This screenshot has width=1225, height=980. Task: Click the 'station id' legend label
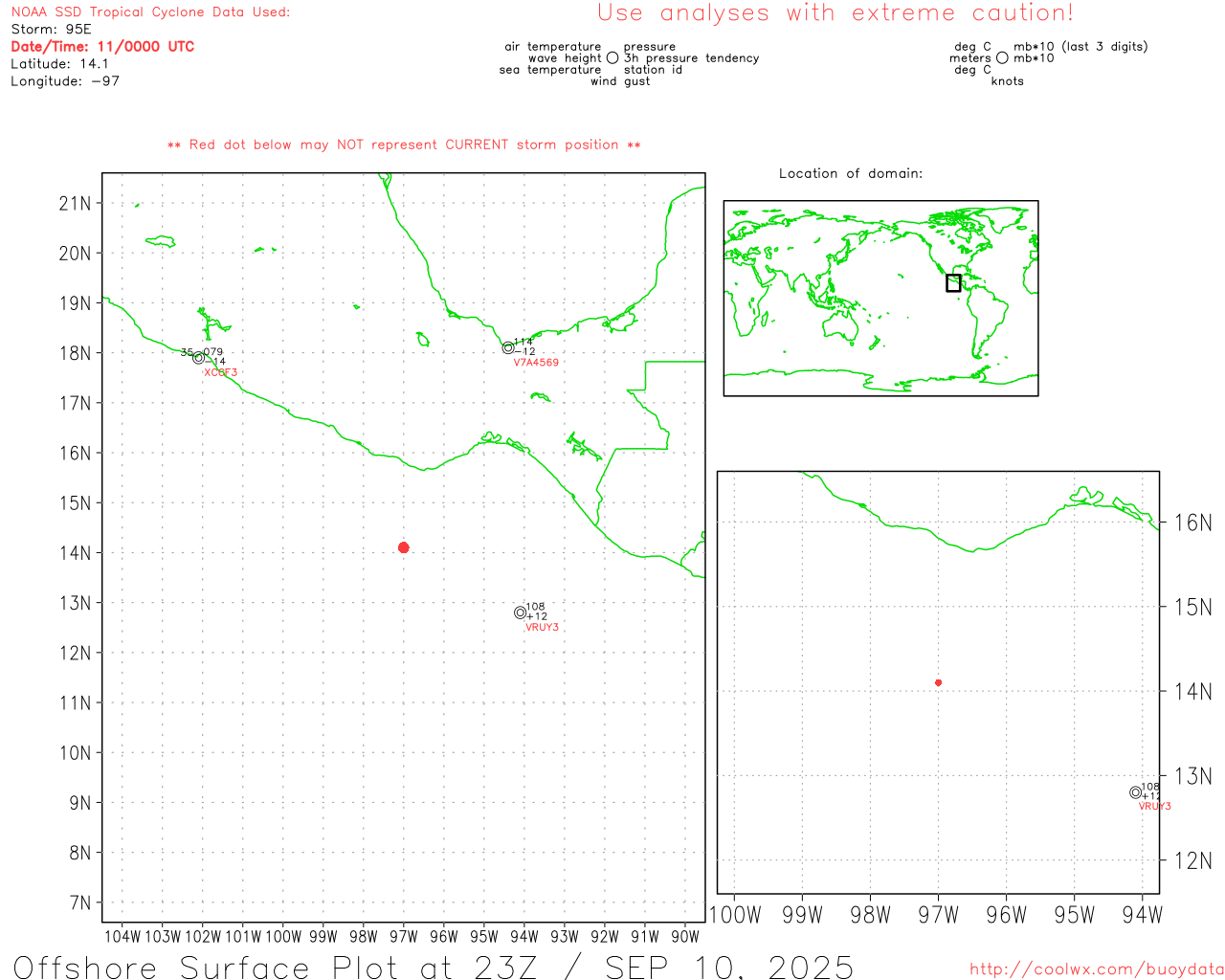tap(653, 70)
